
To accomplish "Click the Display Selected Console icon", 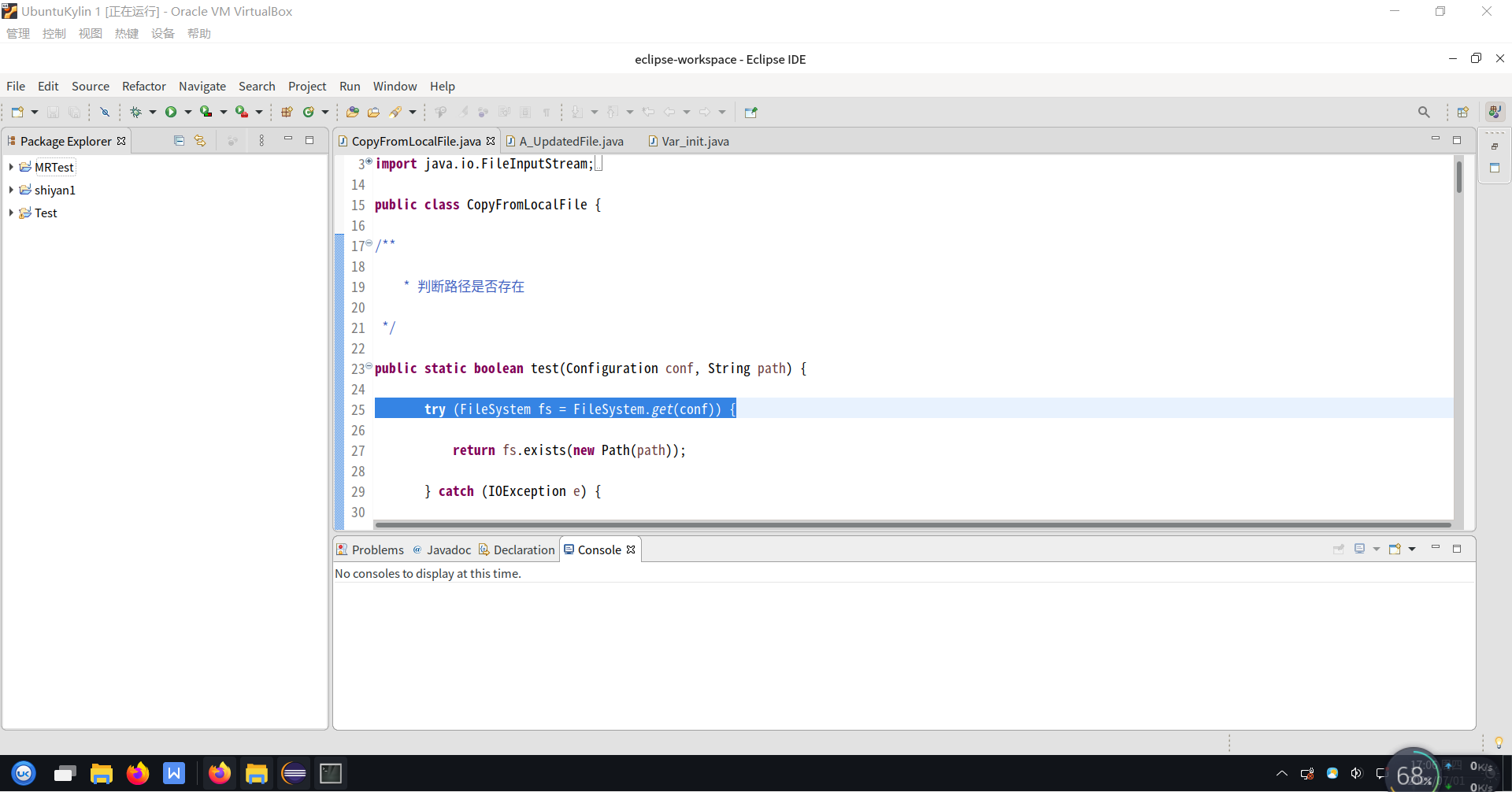I will pyautogui.click(x=1359, y=549).
